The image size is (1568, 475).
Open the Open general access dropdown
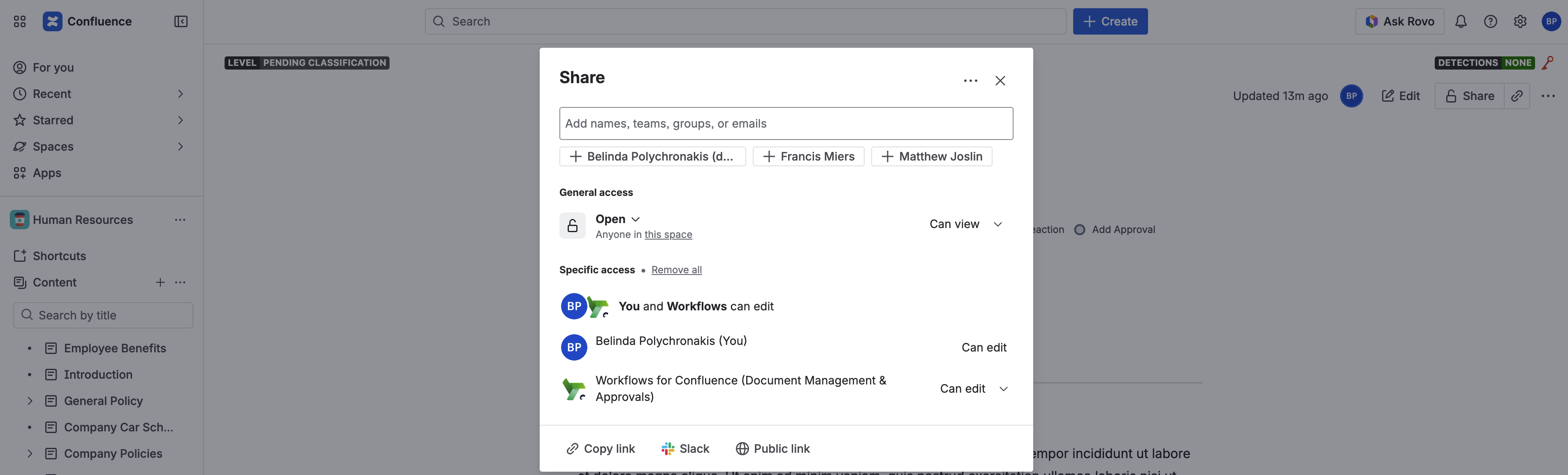617,219
